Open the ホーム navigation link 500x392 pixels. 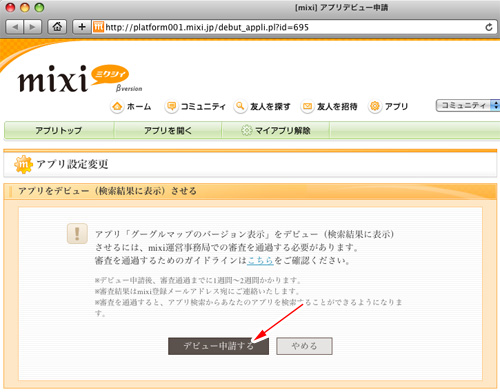139,107
